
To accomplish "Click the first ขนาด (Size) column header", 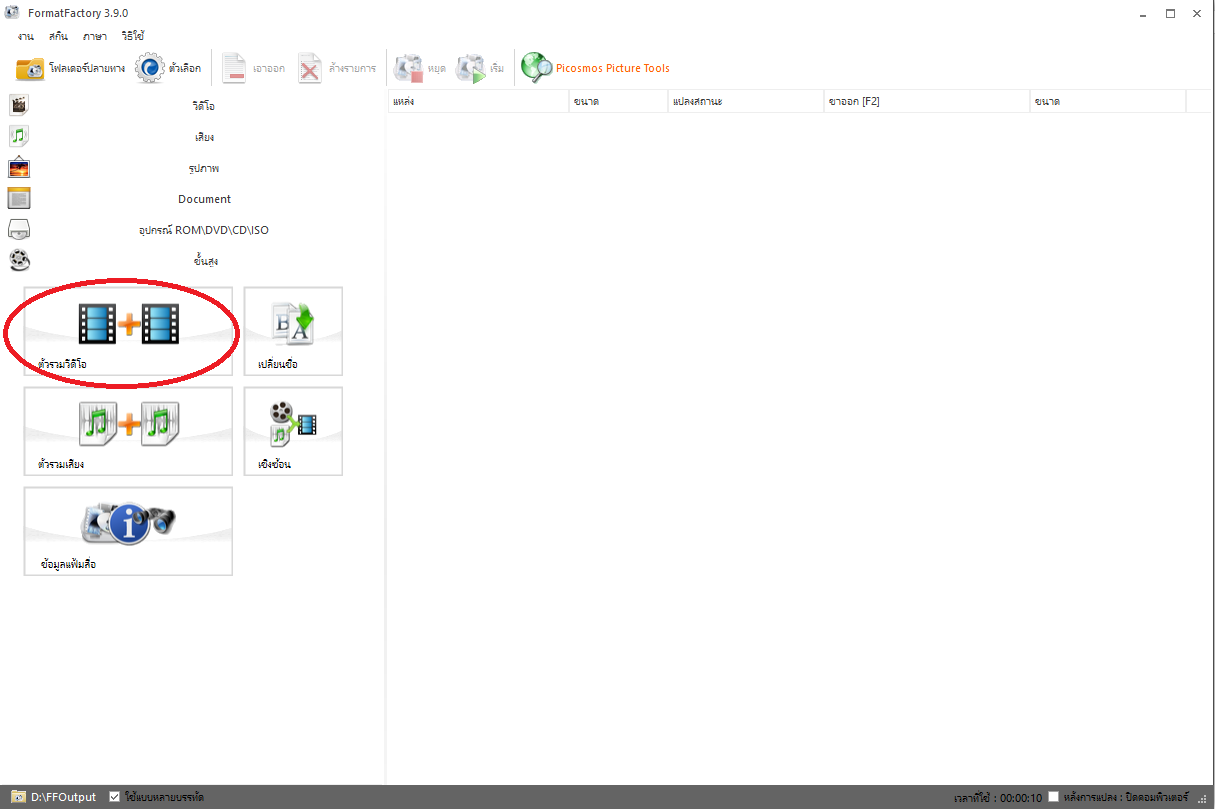I will (617, 101).
